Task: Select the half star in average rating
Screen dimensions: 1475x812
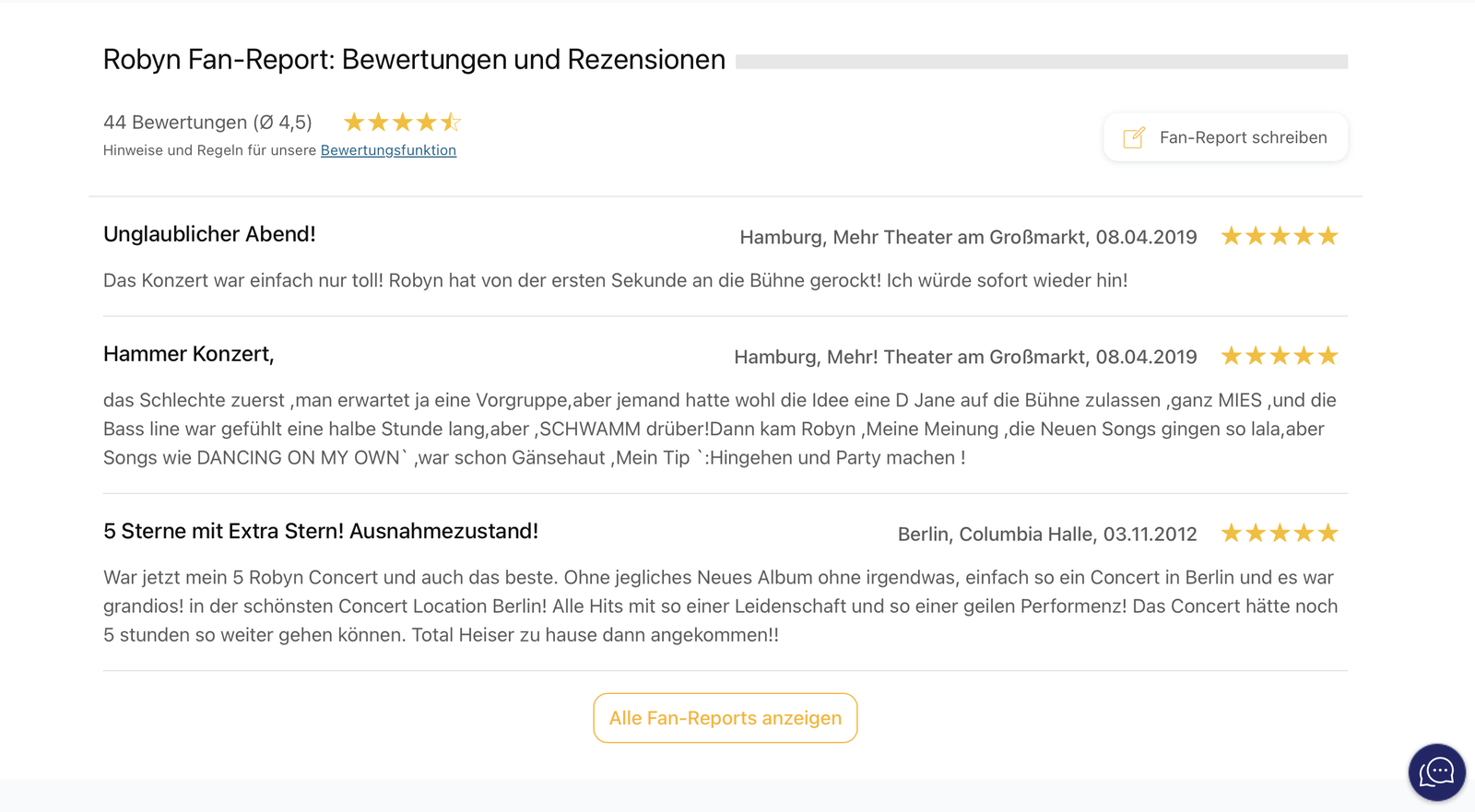Action: tap(451, 121)
